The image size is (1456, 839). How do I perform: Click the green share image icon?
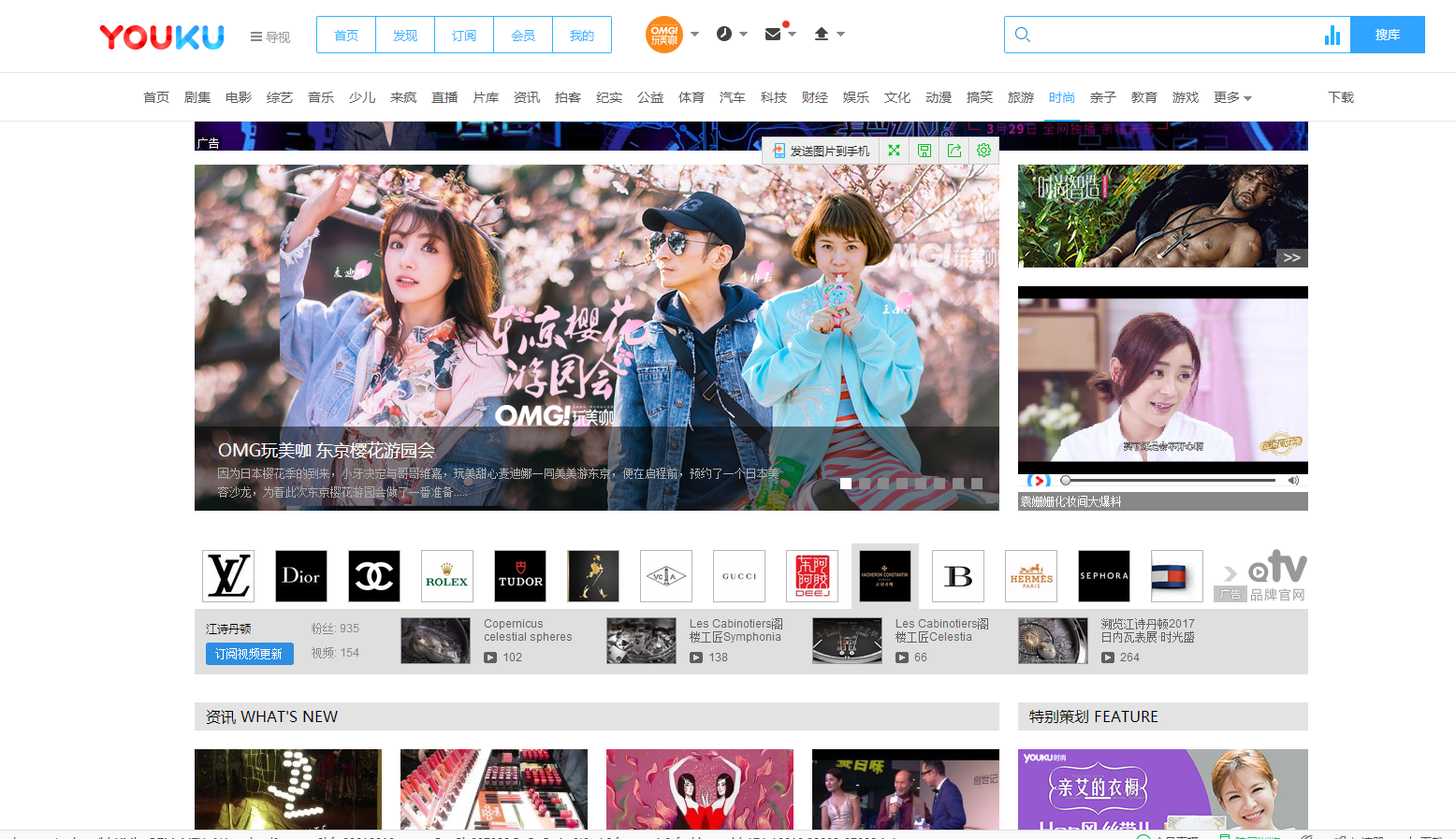[x=954, y=150]
